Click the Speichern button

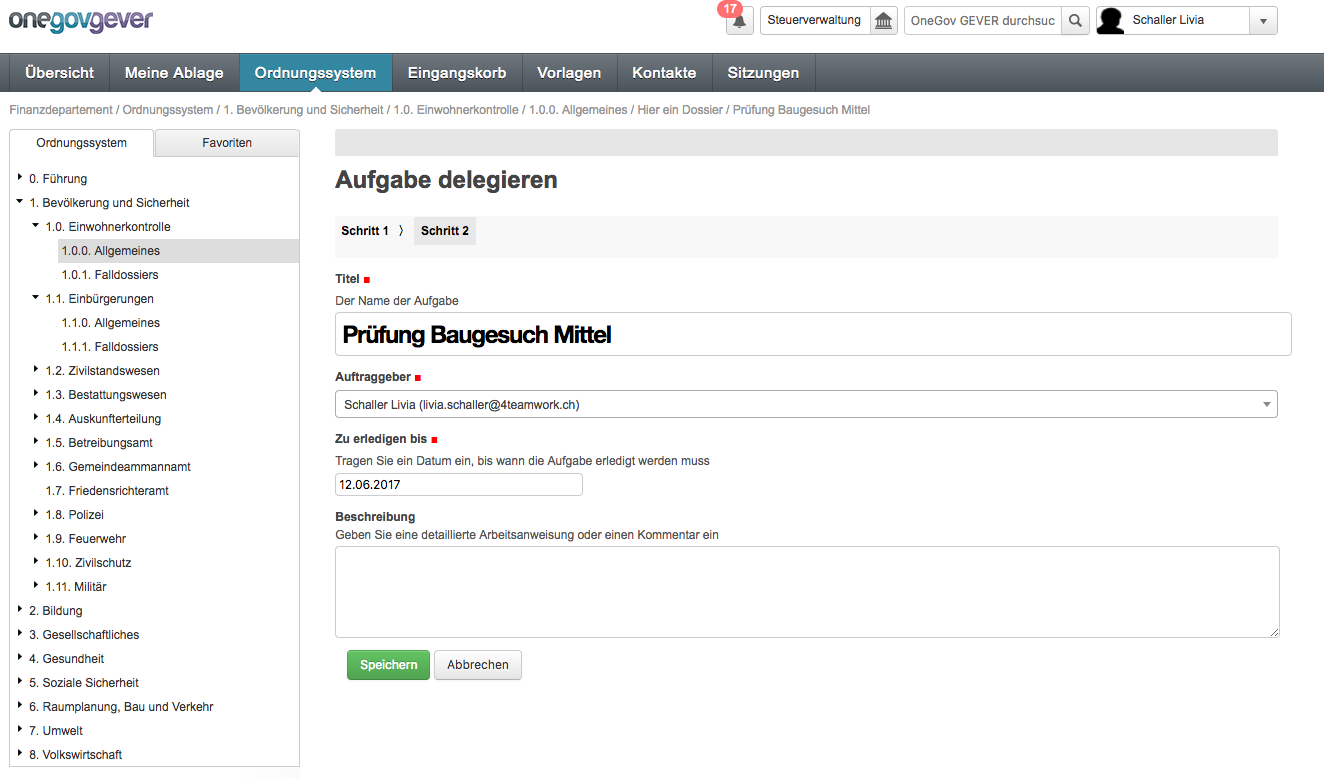click(x=388, y=665)
